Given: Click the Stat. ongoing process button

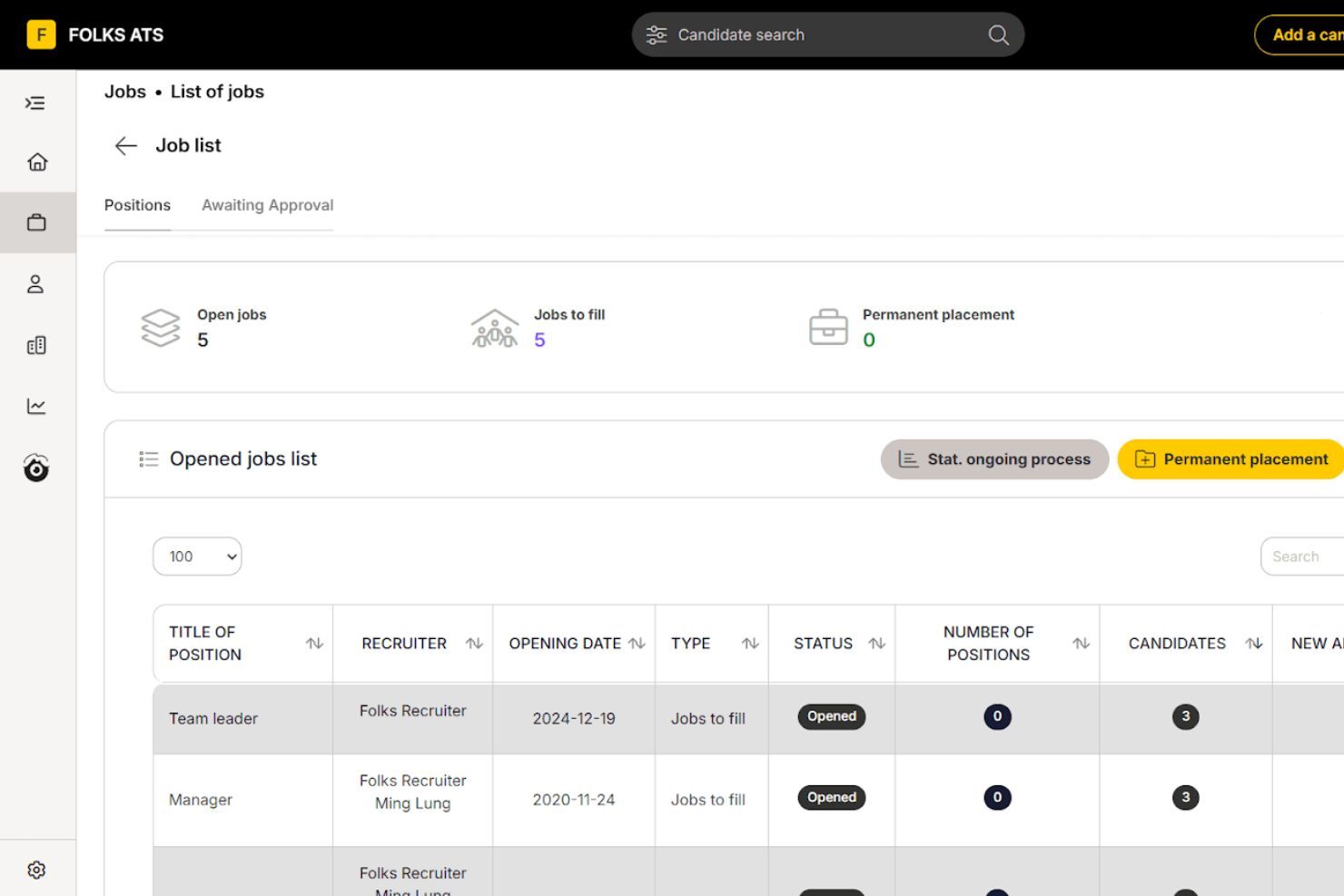Looking at the screenshot, I should coord(994,458).
